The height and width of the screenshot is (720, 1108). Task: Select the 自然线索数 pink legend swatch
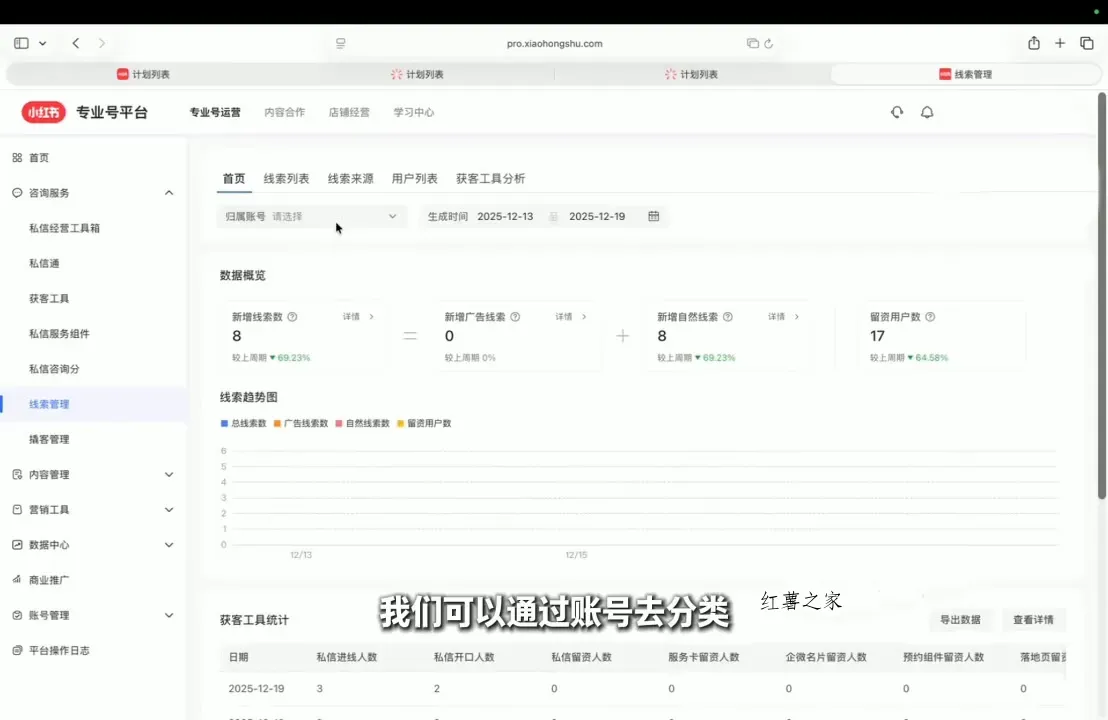pyautogui.click(x=339, y=423)
